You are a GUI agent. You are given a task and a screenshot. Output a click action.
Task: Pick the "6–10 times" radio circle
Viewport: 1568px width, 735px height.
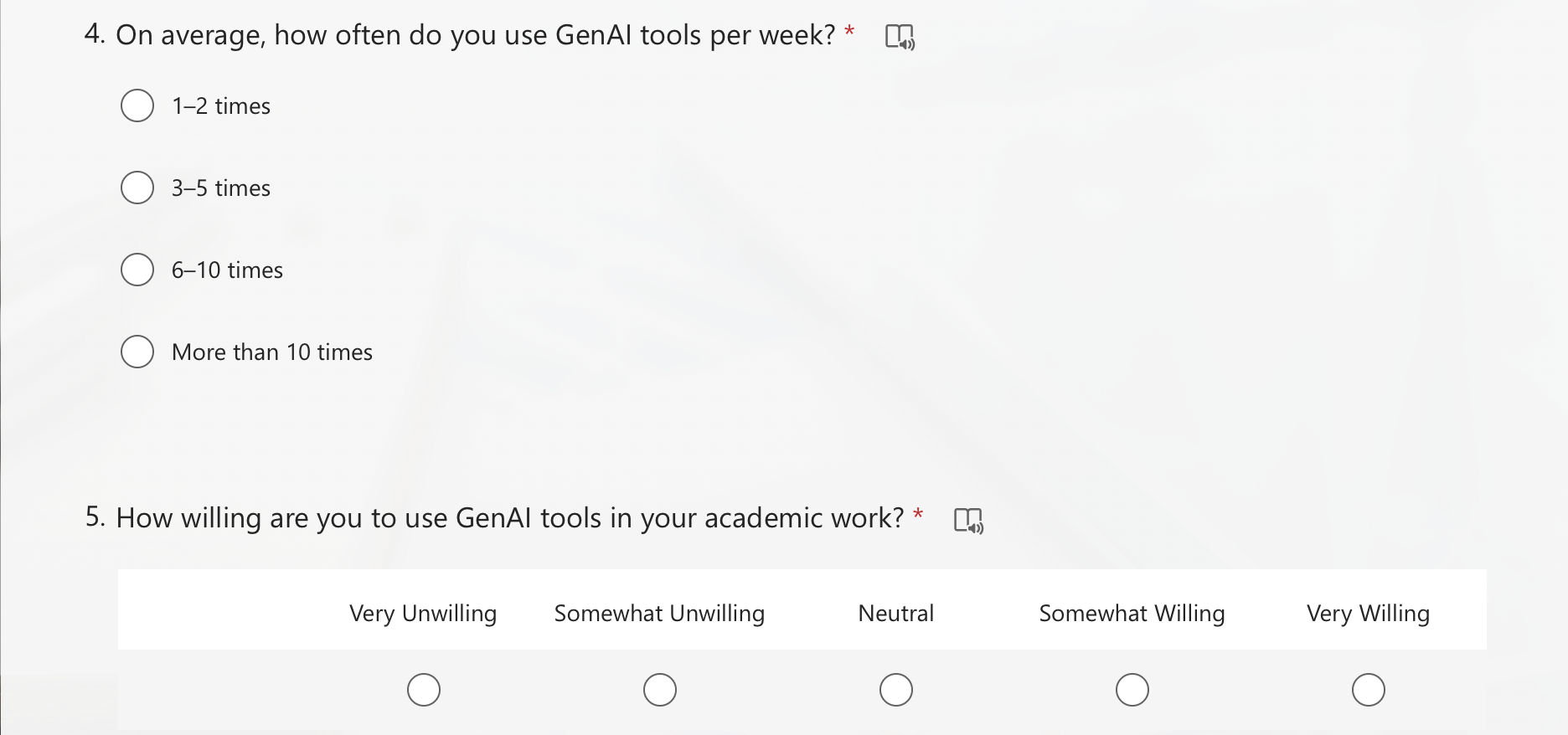point(137,270)
